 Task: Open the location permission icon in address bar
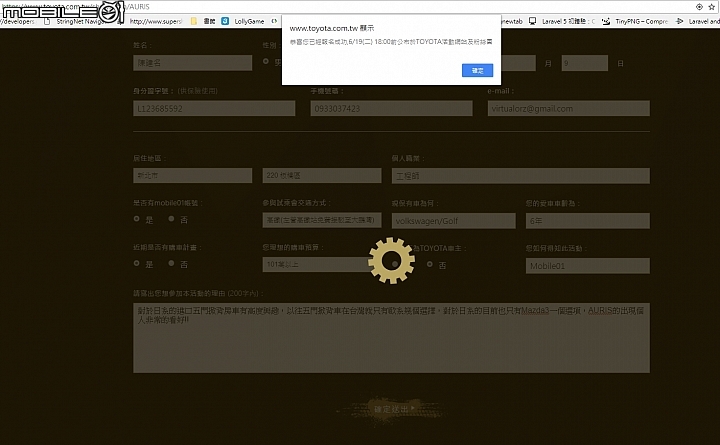699,7
